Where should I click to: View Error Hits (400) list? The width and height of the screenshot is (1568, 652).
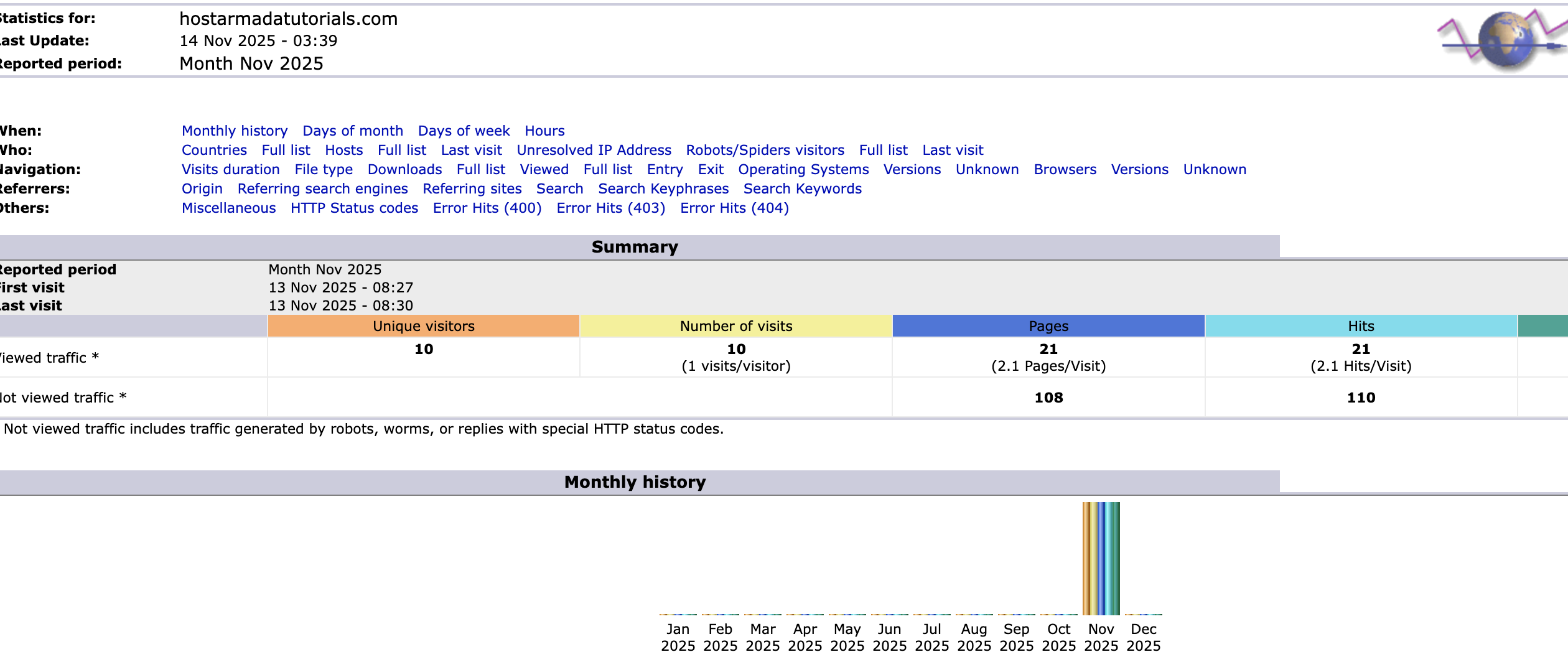[487, 208]
